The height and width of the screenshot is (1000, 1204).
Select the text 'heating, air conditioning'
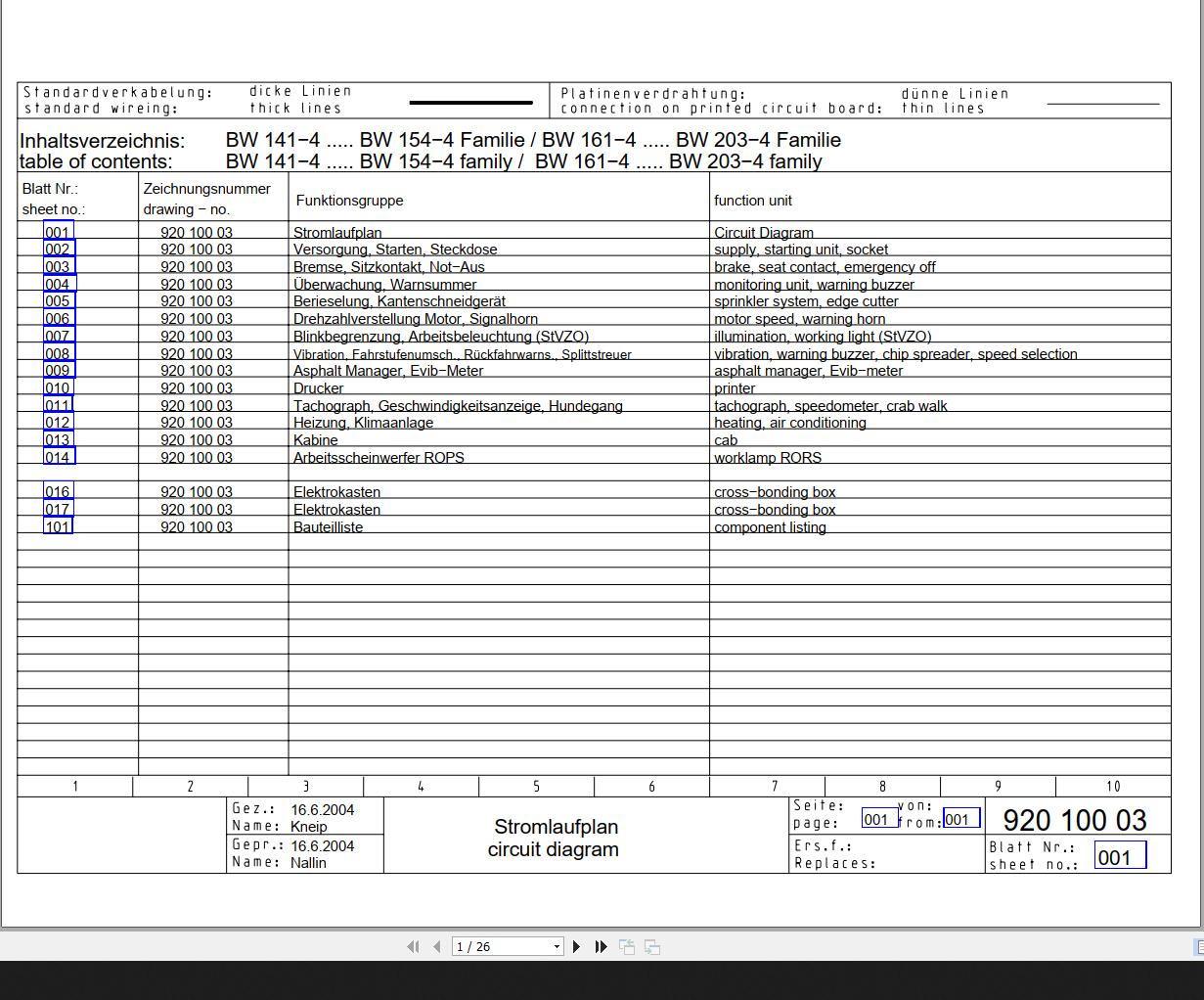click(x=790, y=423)
